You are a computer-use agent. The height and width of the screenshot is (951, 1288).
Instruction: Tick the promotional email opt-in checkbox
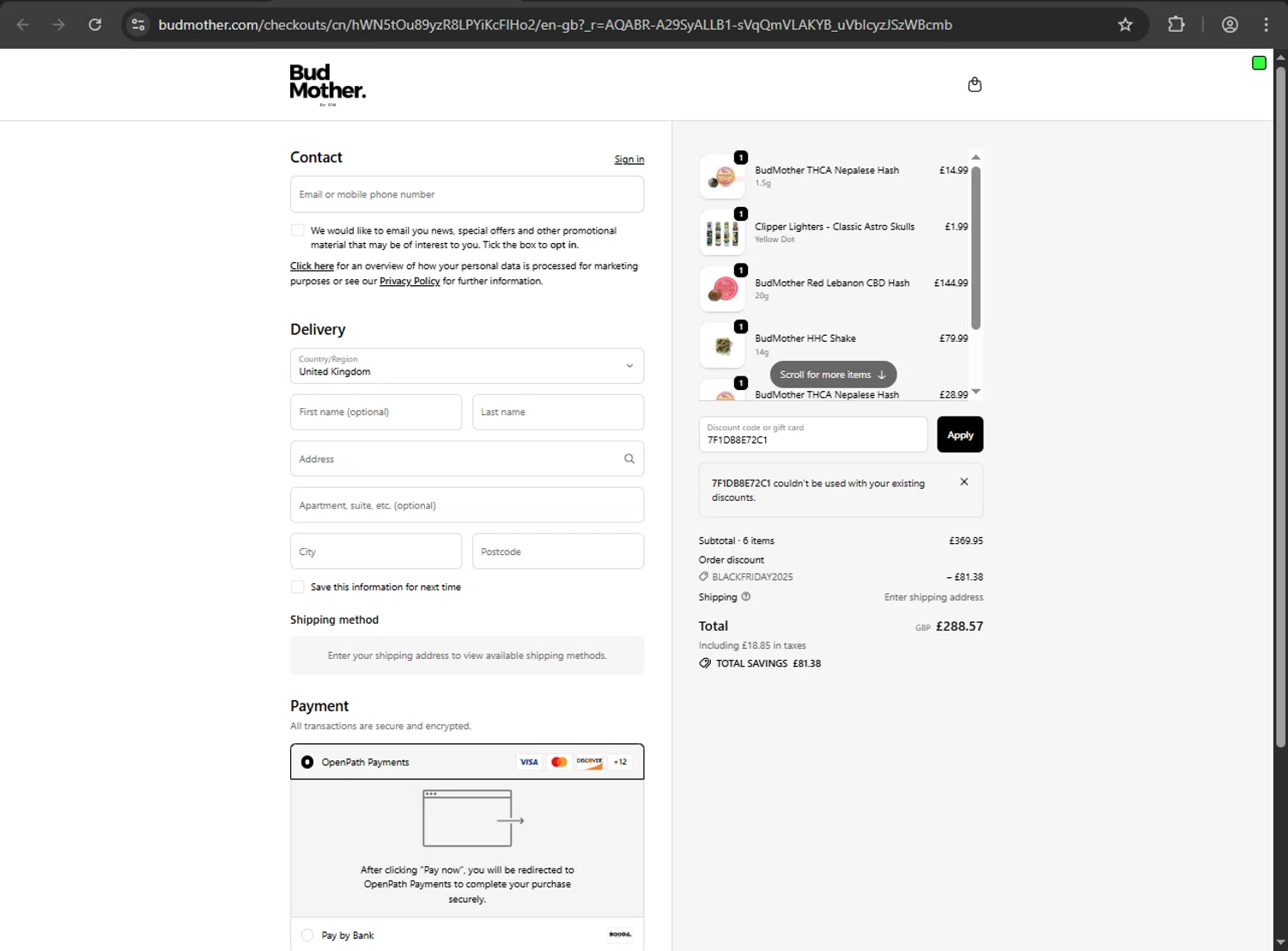tap(298, 230)
